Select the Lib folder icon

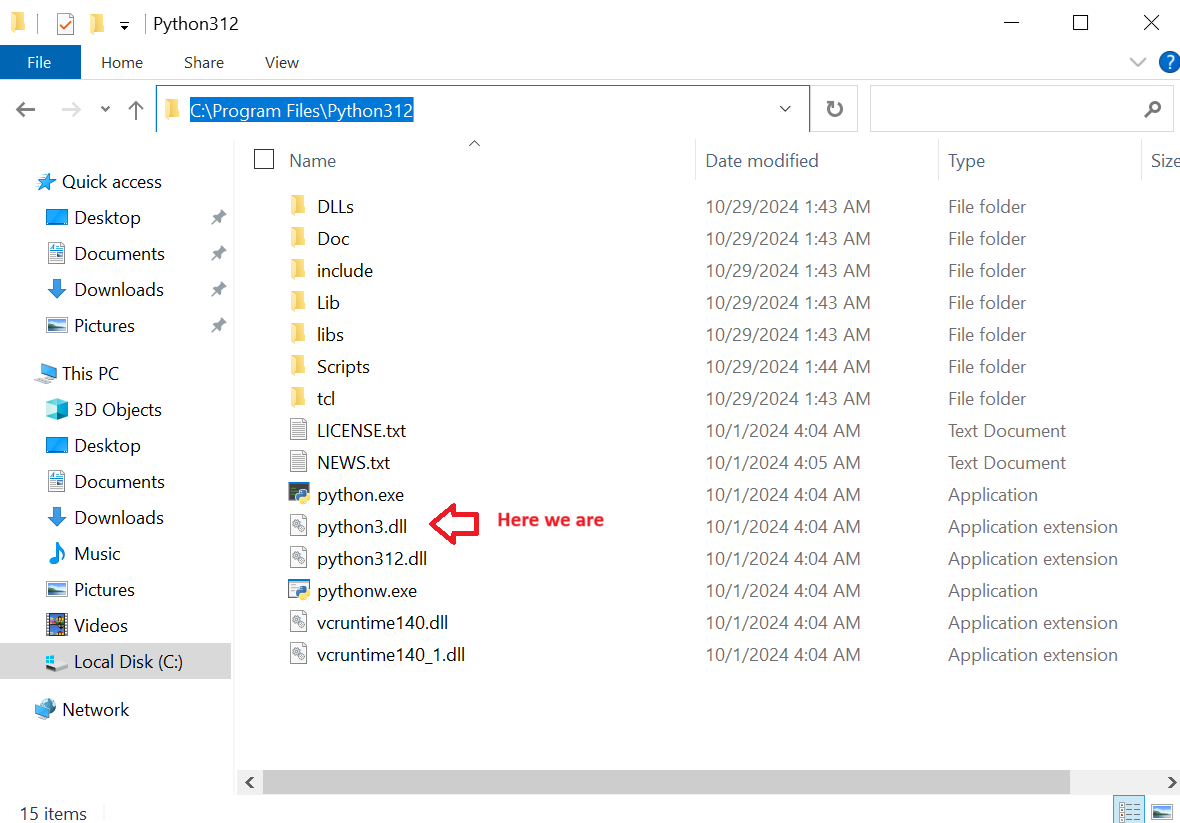(x=298, y=302)
